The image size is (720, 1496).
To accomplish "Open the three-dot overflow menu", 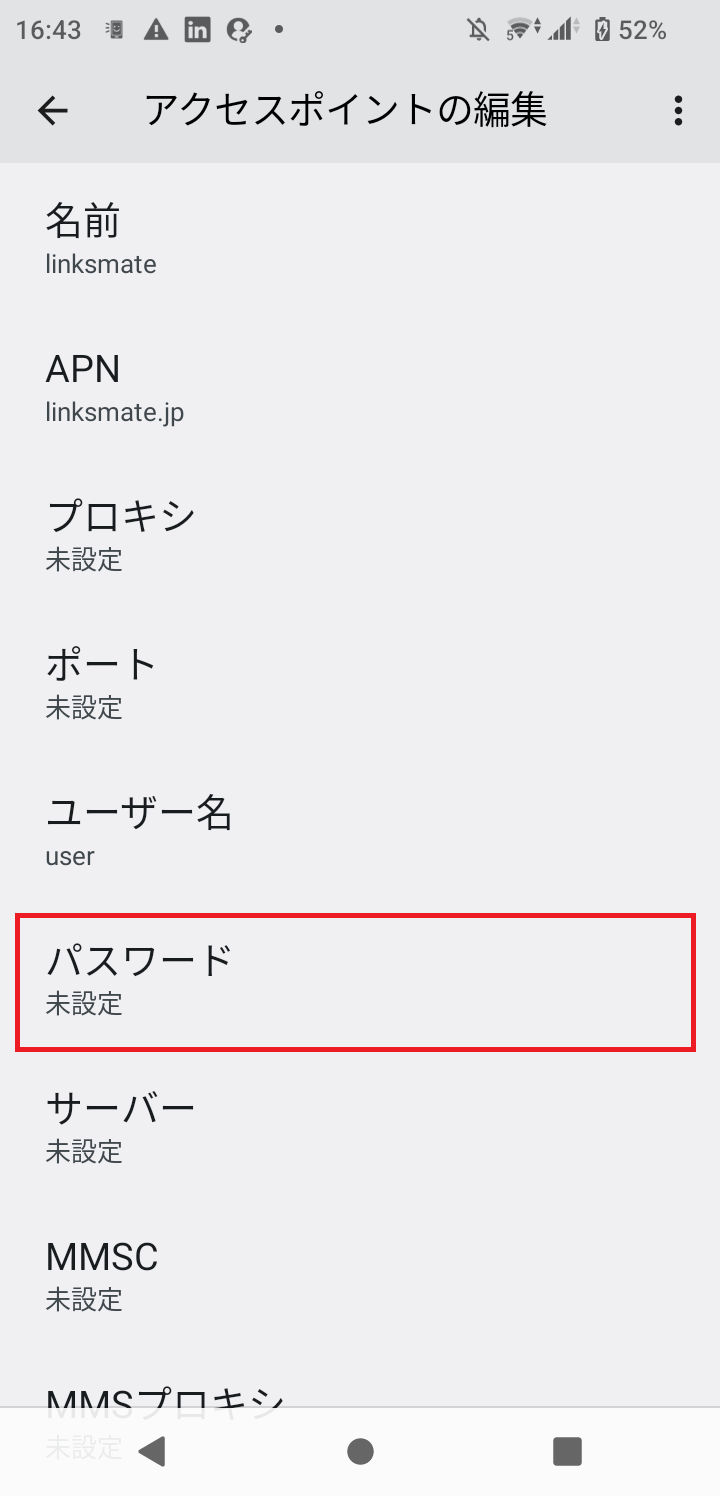I will [678, 110].
